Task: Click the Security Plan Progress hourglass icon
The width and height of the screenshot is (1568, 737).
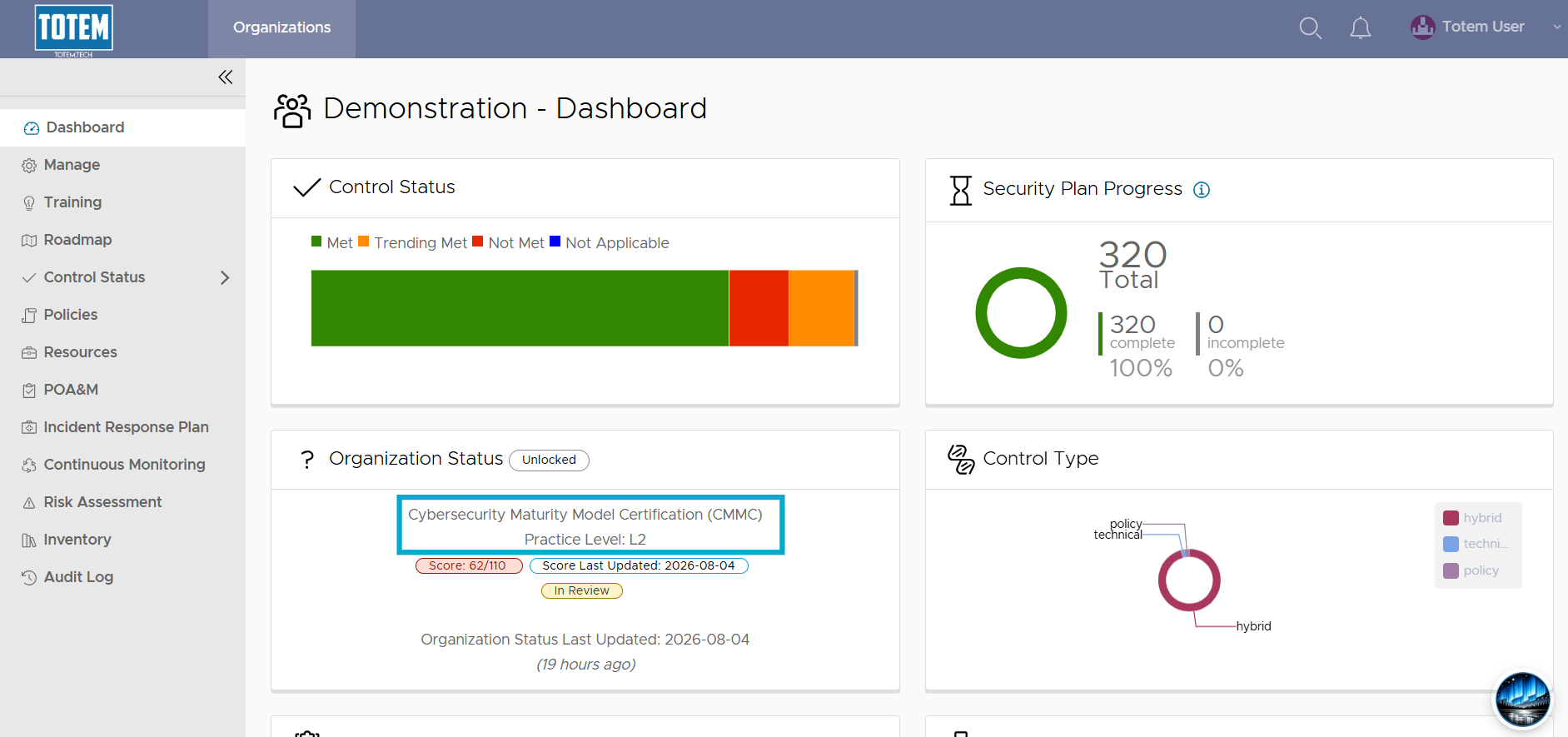Action: 961,190
